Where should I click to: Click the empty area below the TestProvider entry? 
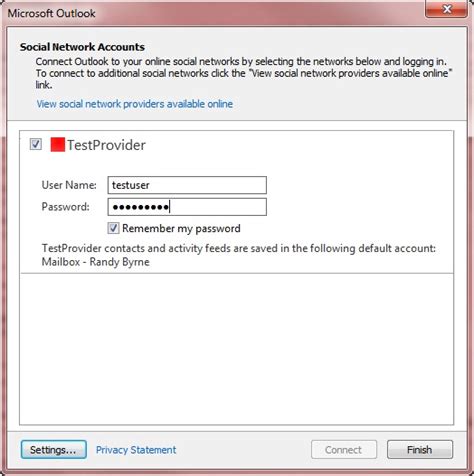237,349
